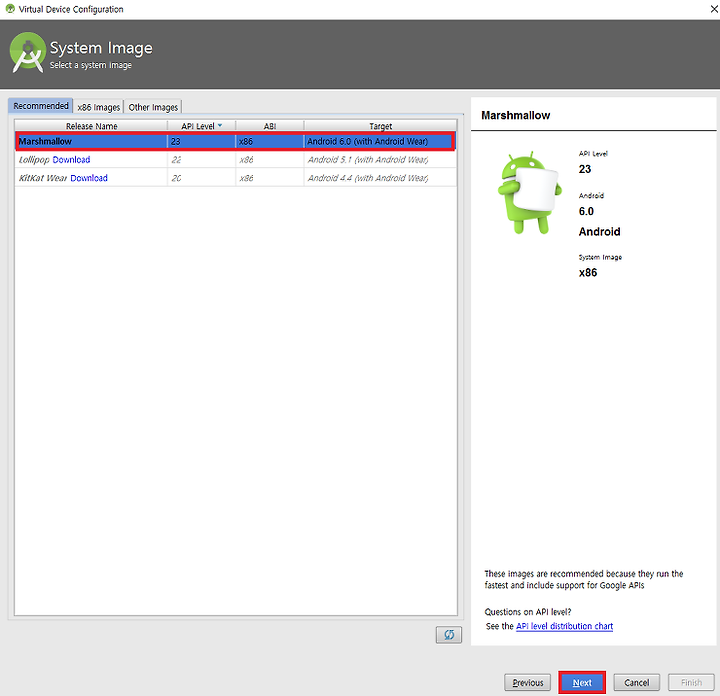Sort by ABI column header
Image resolution: width=720 pixels, height=696 pixels.
[x=270, y=126]
